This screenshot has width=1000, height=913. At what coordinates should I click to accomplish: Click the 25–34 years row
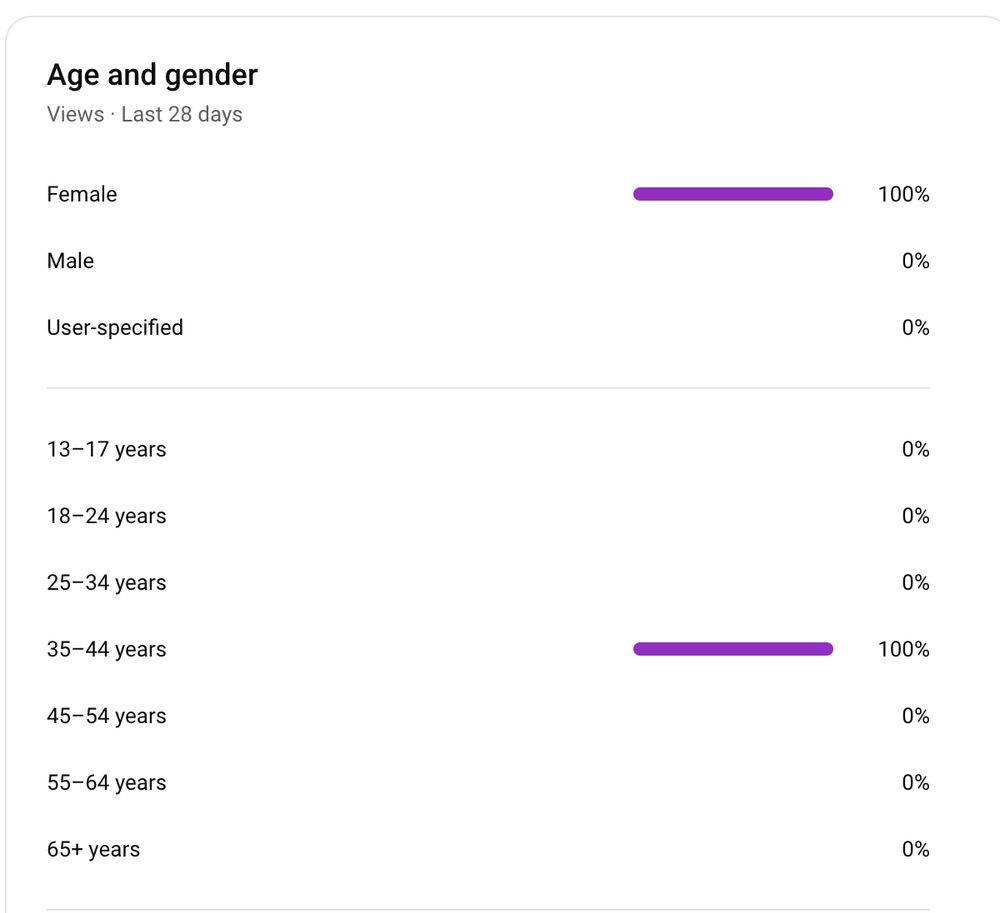click(489, 582)
